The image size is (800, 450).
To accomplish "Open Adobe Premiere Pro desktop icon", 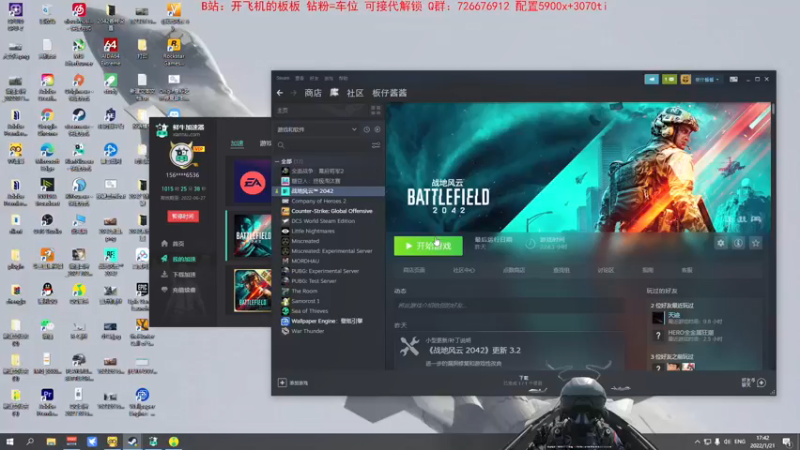I will pyautogui.click(x=47, y=402).
